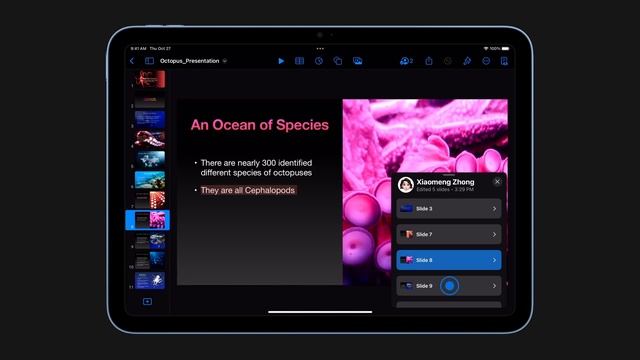Select slide 4 octopus thumbnail
Viewport: 640px width, 360px height.
coord(150,140)
